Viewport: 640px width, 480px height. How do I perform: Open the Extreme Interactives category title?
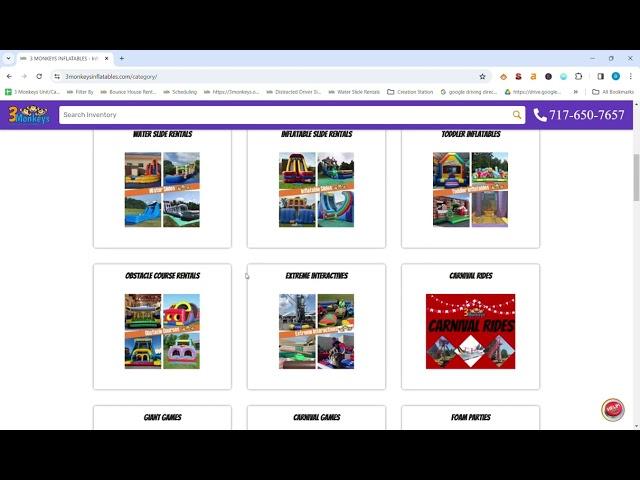[x=316, y=276]
